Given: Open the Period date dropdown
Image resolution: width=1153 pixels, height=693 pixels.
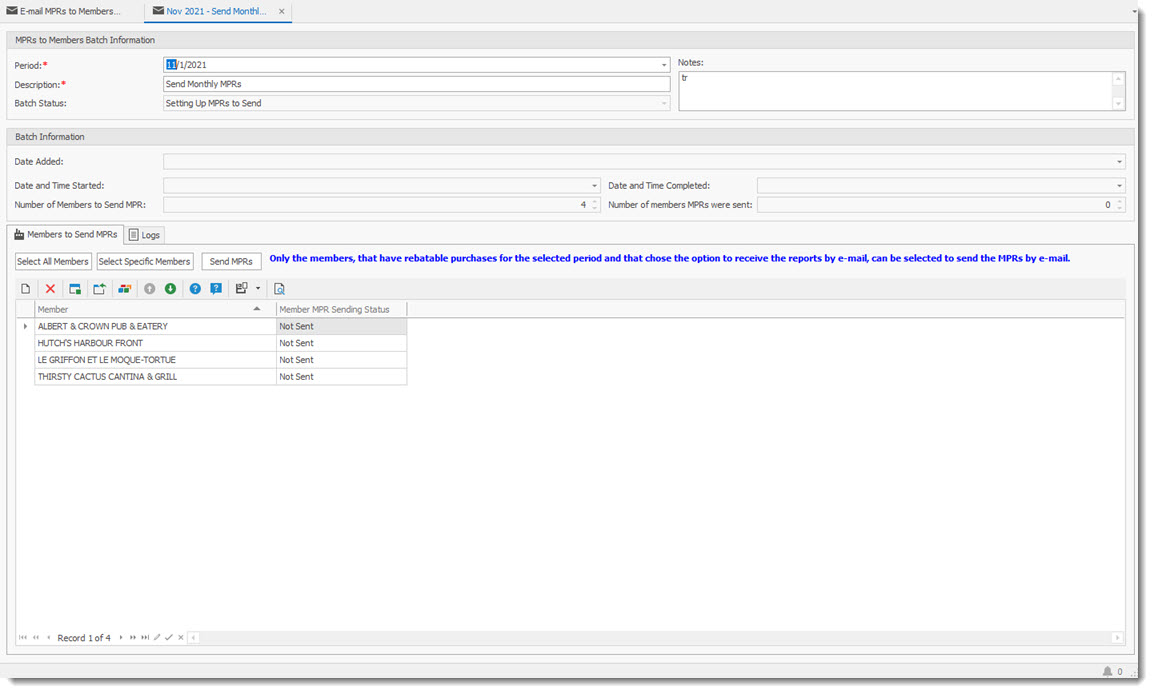Looking at the screenshot, I should pos(664,66).
